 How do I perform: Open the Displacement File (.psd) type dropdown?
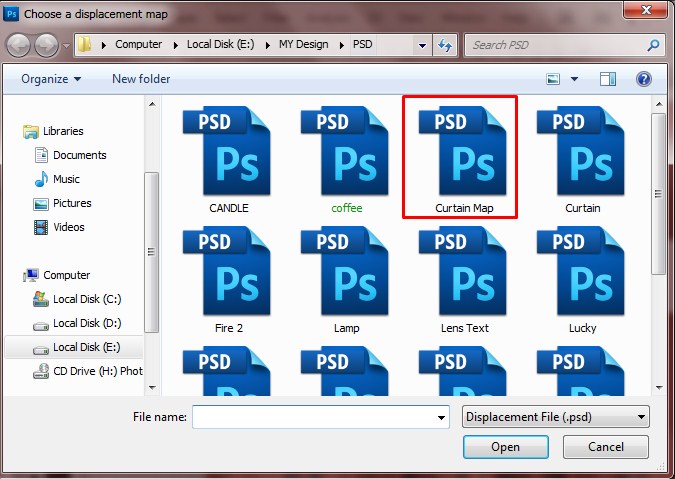(x=556, y=417)
